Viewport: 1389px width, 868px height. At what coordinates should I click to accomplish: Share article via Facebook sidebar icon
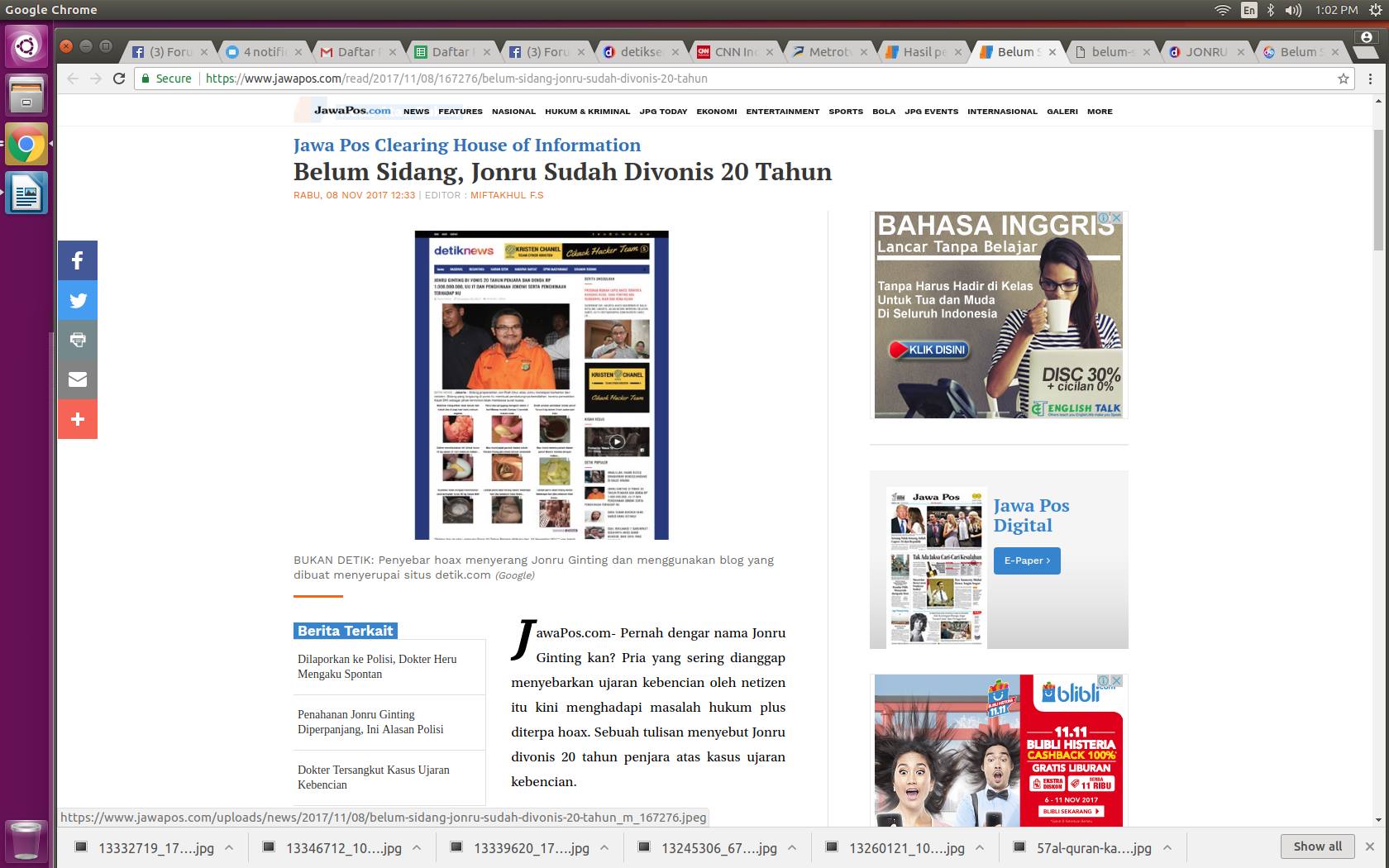pos(78,261)
